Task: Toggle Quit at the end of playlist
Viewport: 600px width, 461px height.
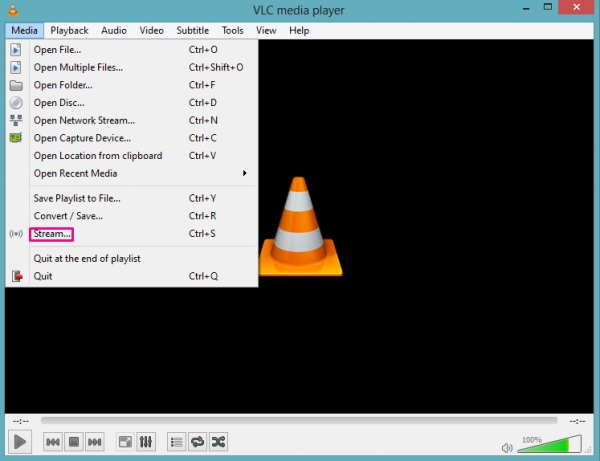Action: 132,259
